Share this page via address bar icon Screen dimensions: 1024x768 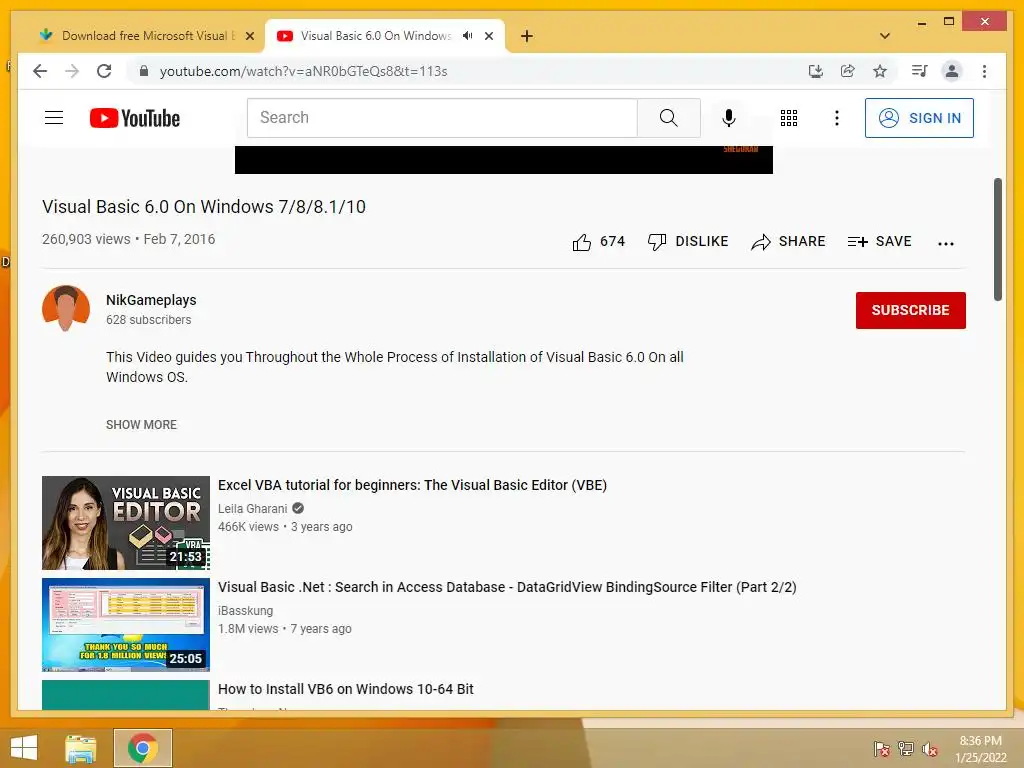pos(848,71)
